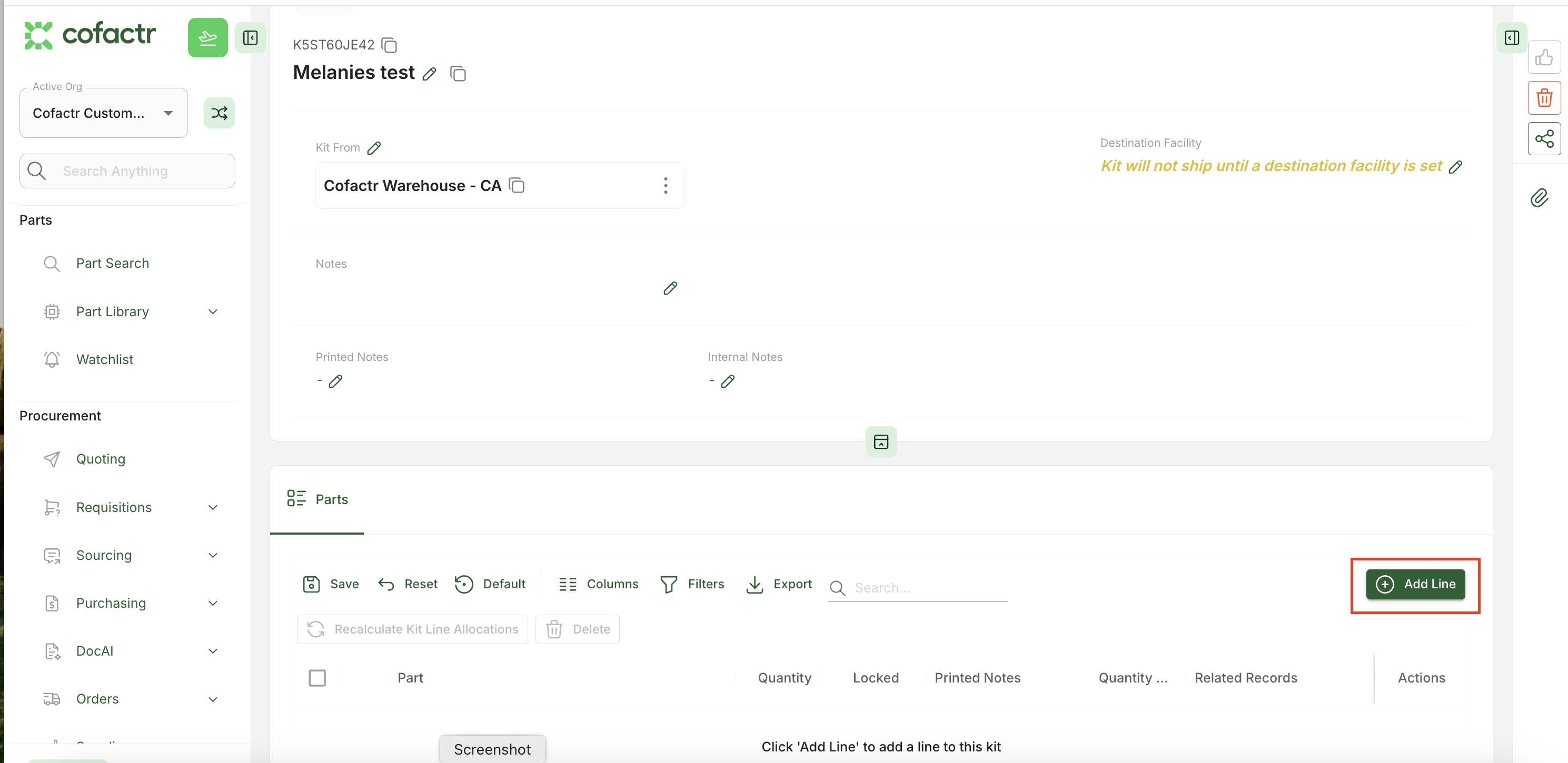
Task: Click the Printed Notes column header
Action: [x=977, y=678]
